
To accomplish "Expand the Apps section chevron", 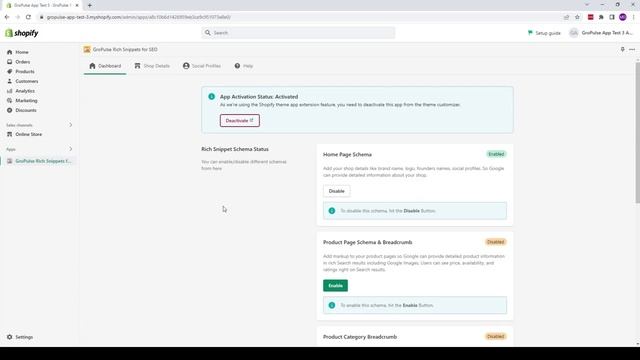I will [x=71, y=149].
